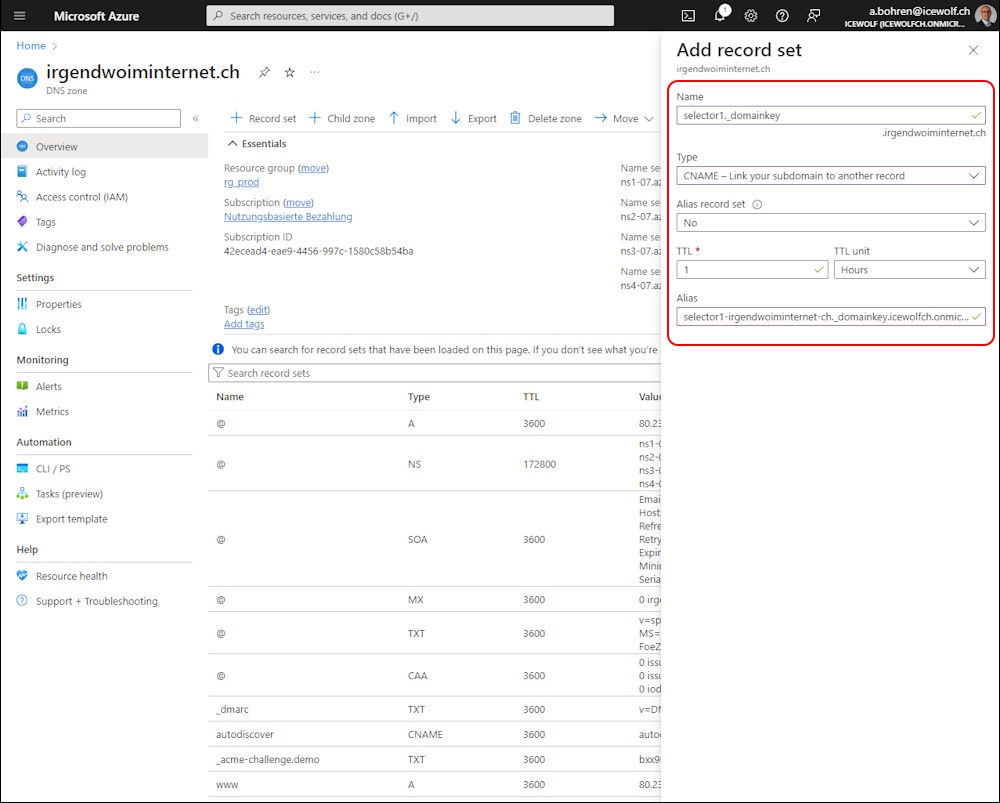
Task: Click the Search record sets filter box
Action: click(x=434, y=373)
